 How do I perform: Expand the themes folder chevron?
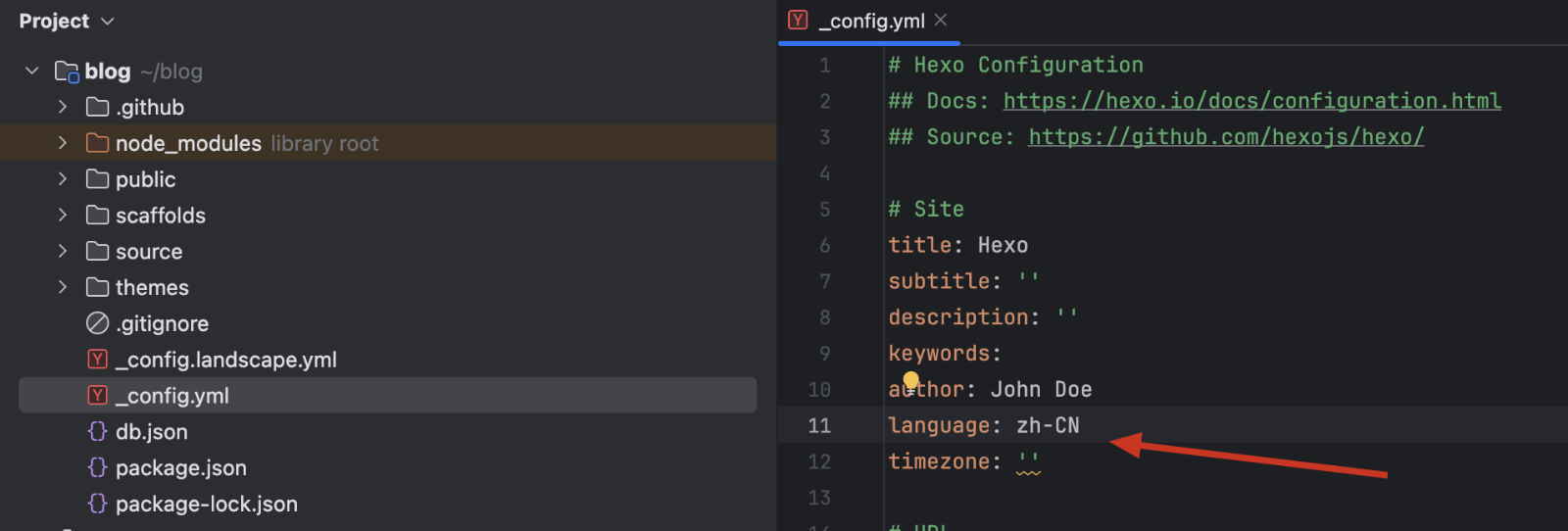click(x=63, y=287)
